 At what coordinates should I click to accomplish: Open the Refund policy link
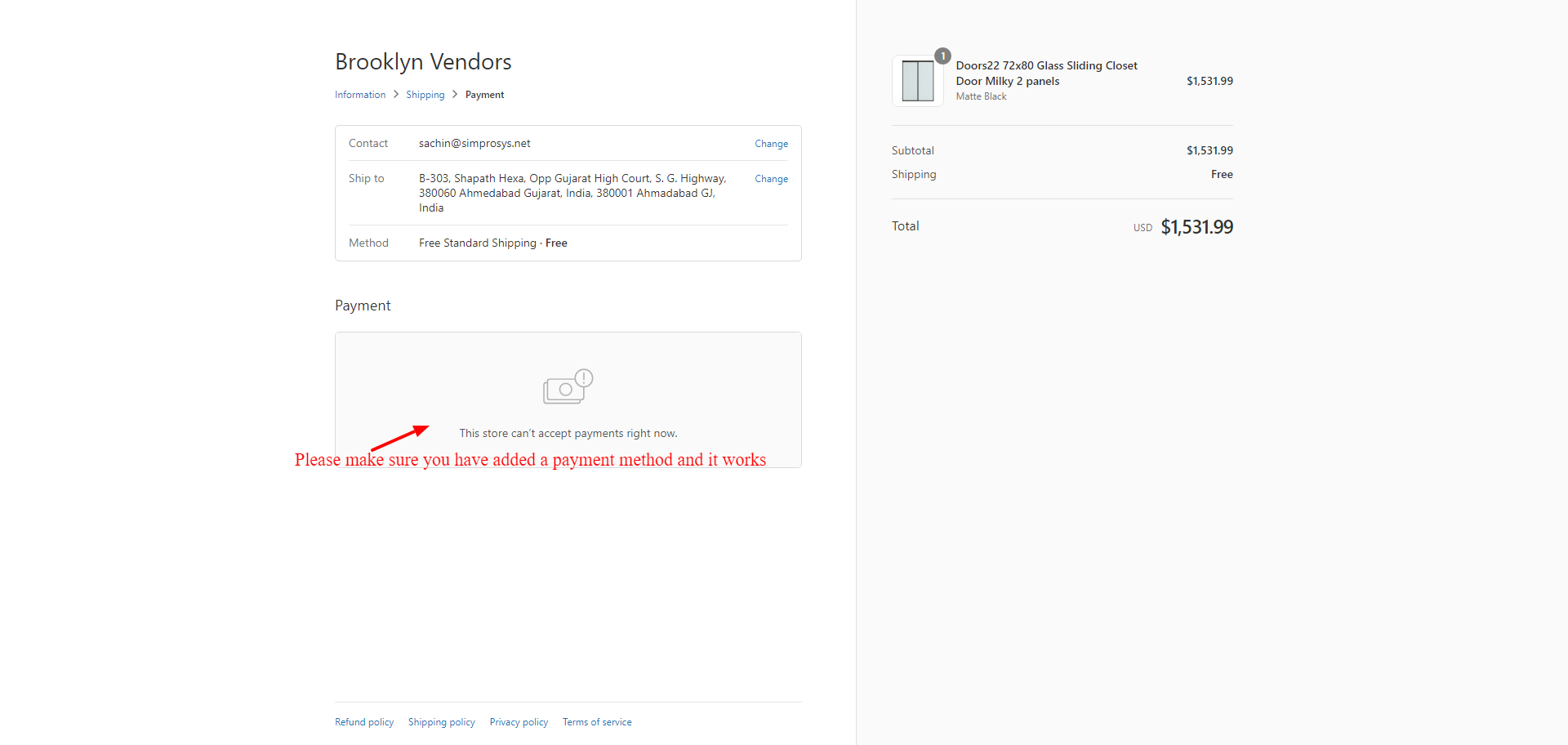click(x=364, y=722)
